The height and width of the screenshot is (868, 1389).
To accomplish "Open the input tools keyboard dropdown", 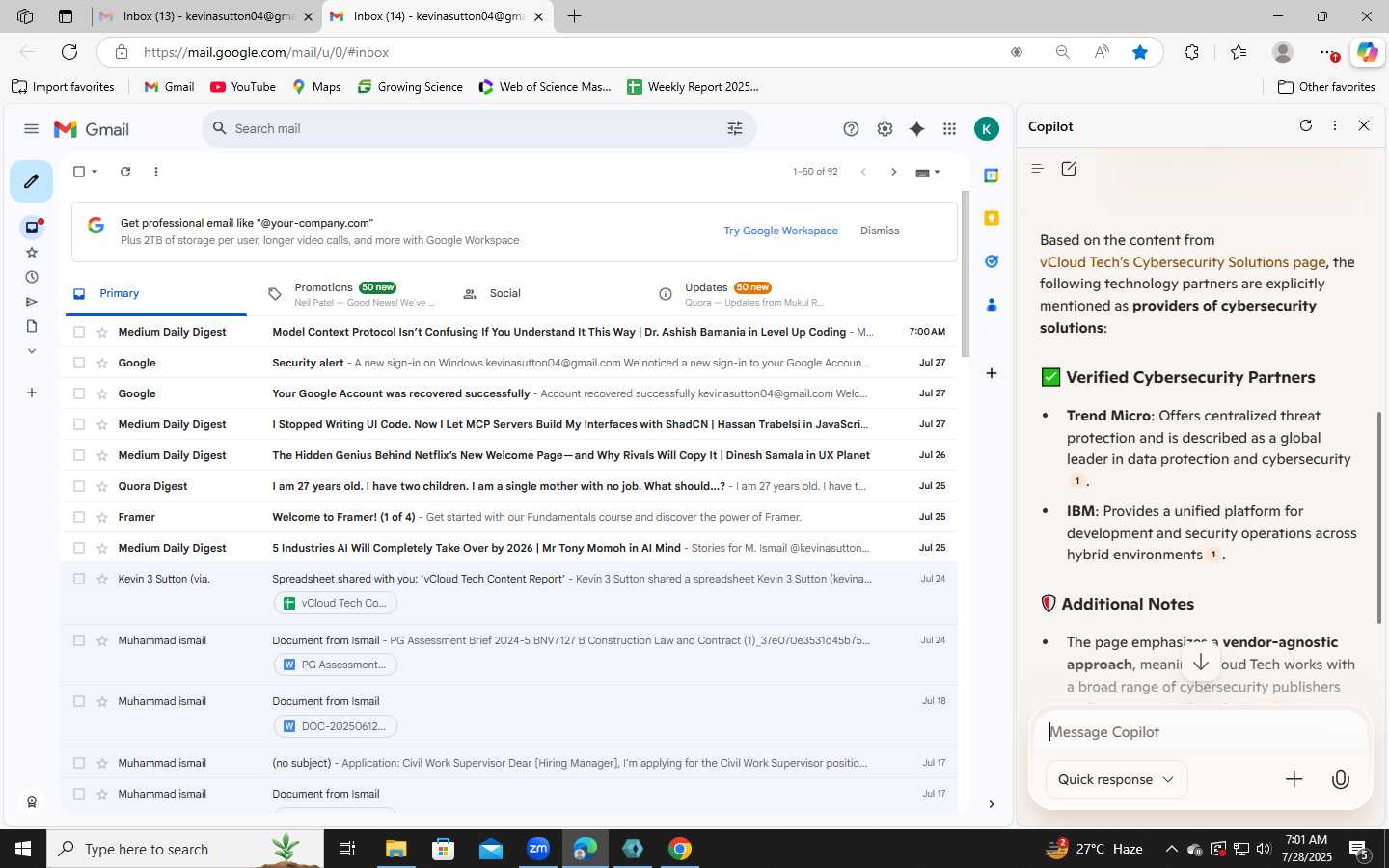I will (x=927, y=173).
